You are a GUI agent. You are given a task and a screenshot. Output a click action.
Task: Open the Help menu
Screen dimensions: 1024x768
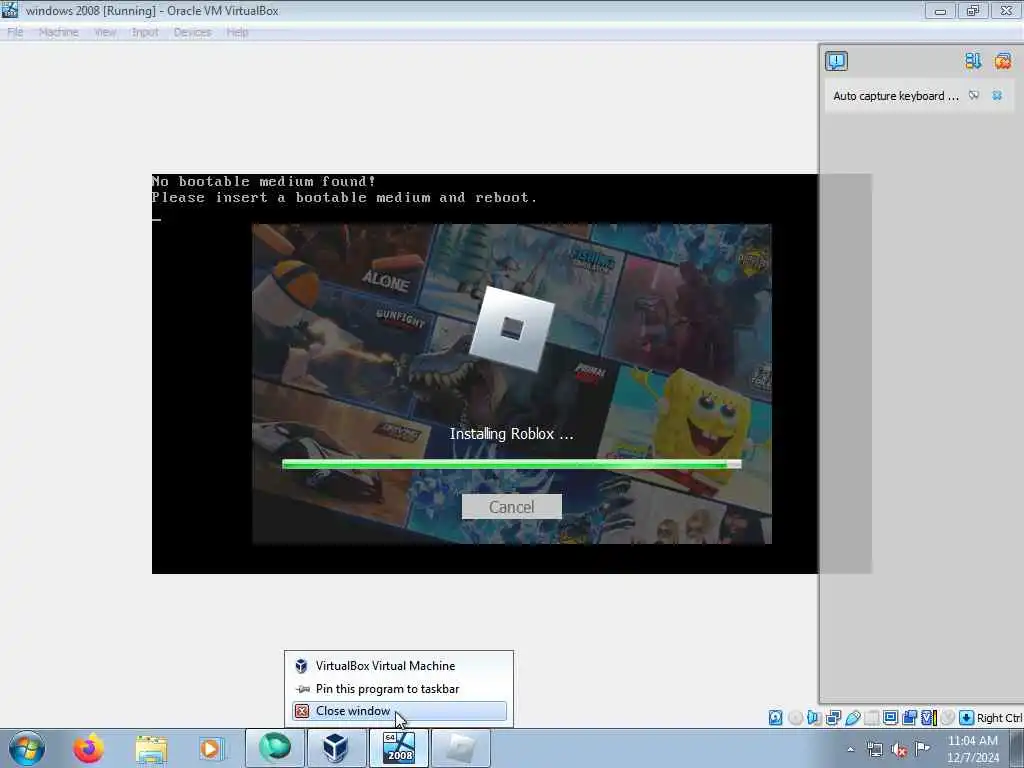pyautogui.click(x=237, y=32)
